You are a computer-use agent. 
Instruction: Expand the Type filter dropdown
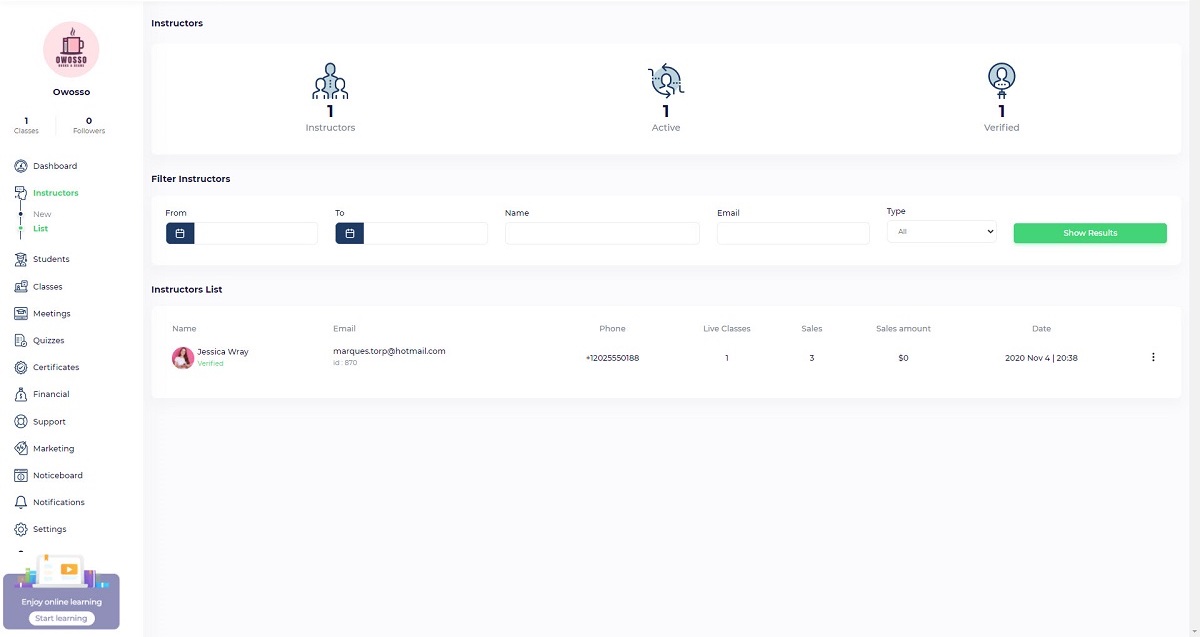[941, 231]
